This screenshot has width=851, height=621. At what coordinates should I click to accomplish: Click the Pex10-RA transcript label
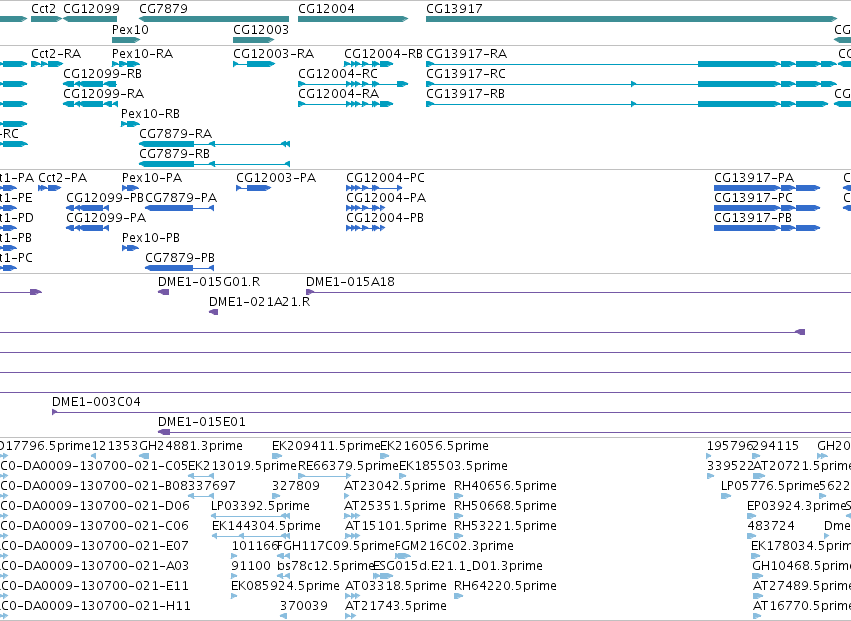[142, 53]
